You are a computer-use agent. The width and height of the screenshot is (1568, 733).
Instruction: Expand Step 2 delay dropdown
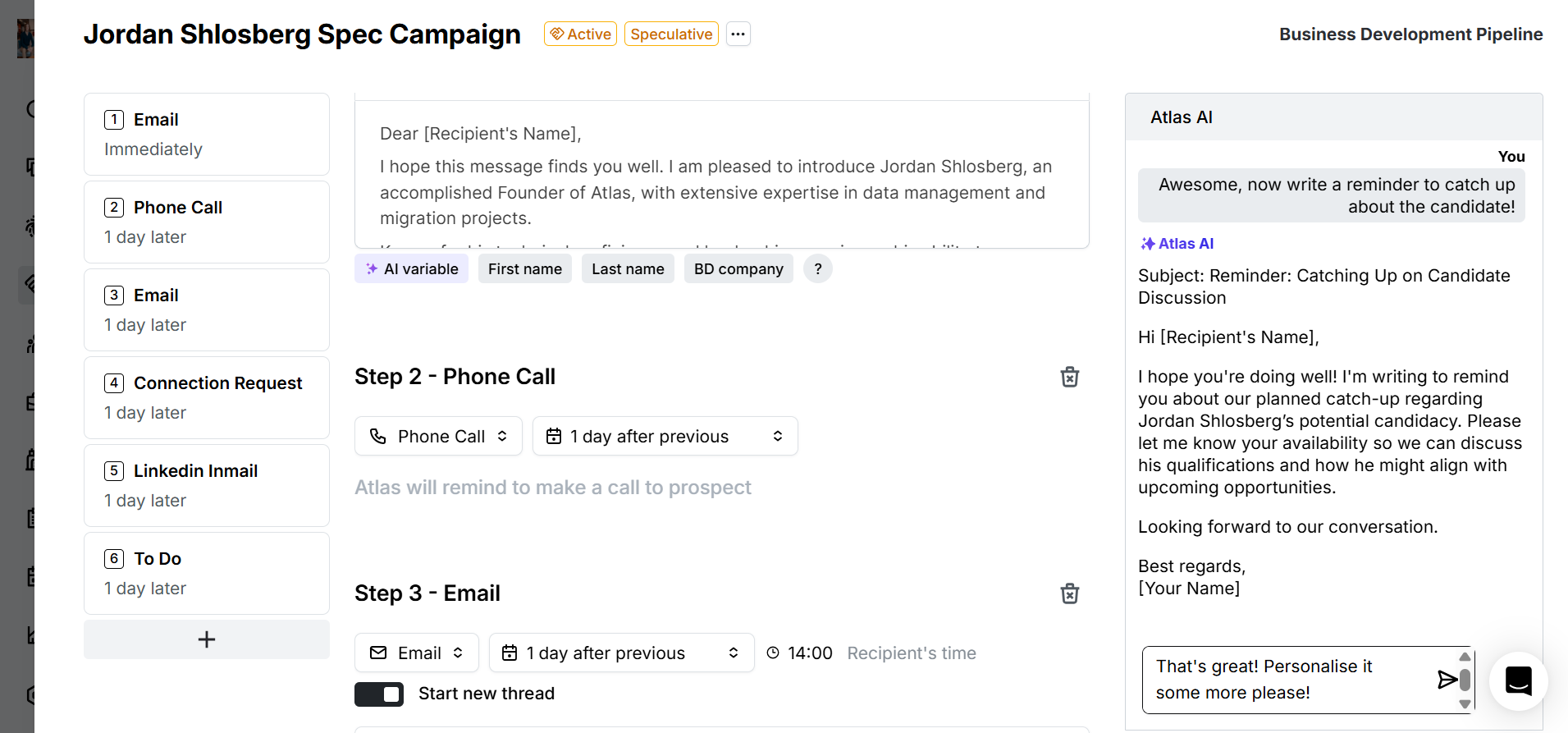(x=665, y=437)
